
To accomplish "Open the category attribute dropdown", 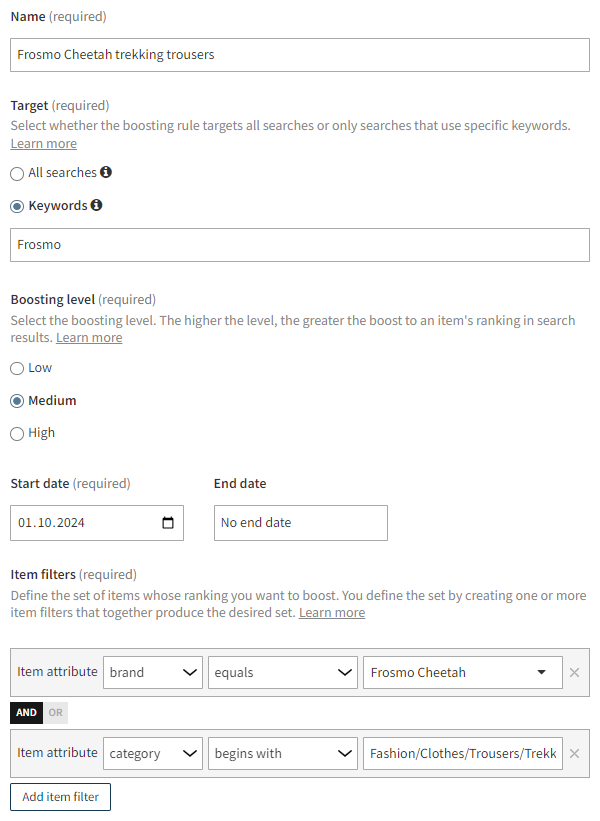I will [152, 753].
